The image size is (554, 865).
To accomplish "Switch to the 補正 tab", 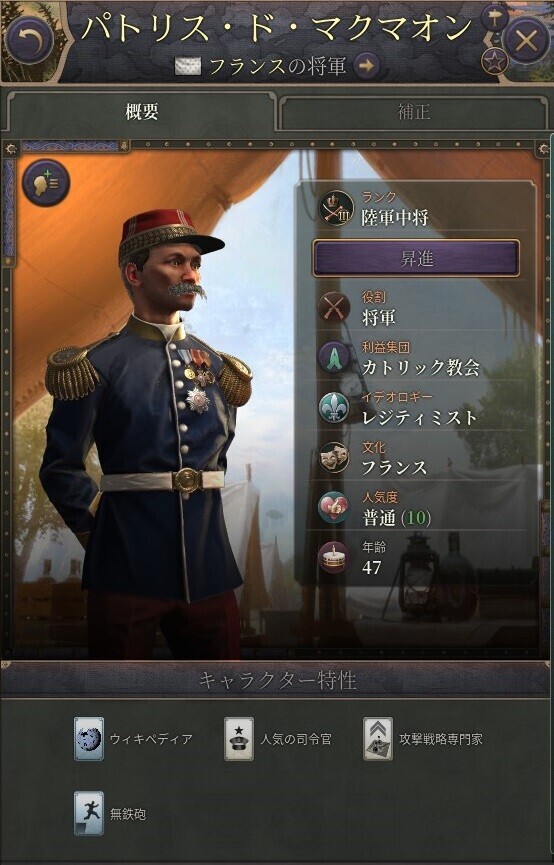I will click(413, 113).
